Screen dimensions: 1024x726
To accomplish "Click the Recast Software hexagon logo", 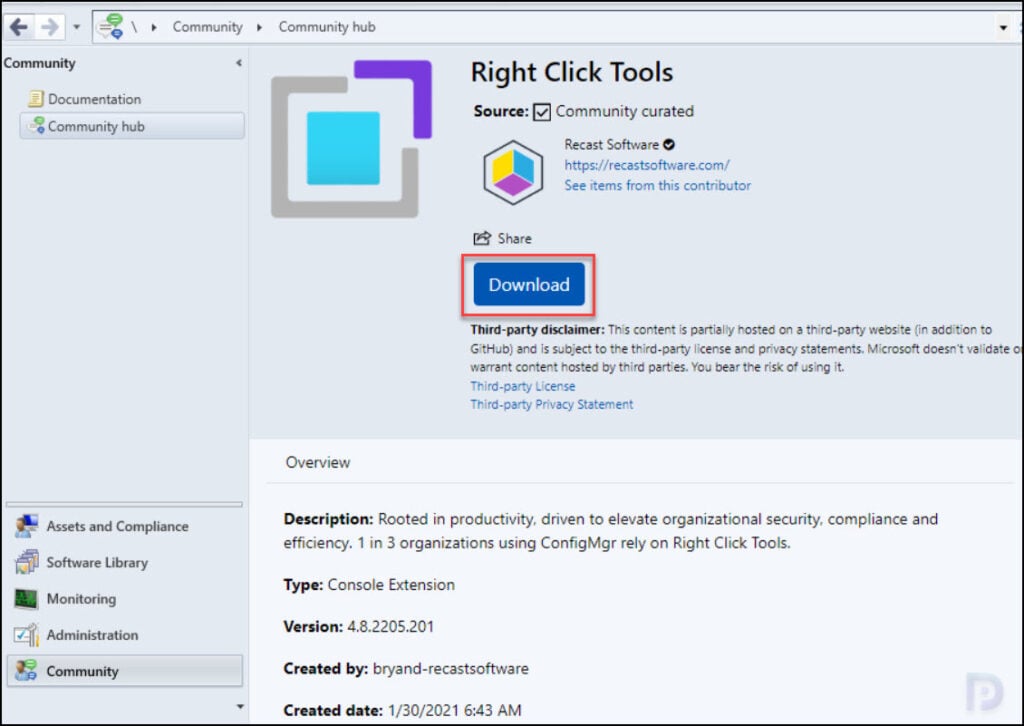I will pyautogui.click(x=513, y=172).
